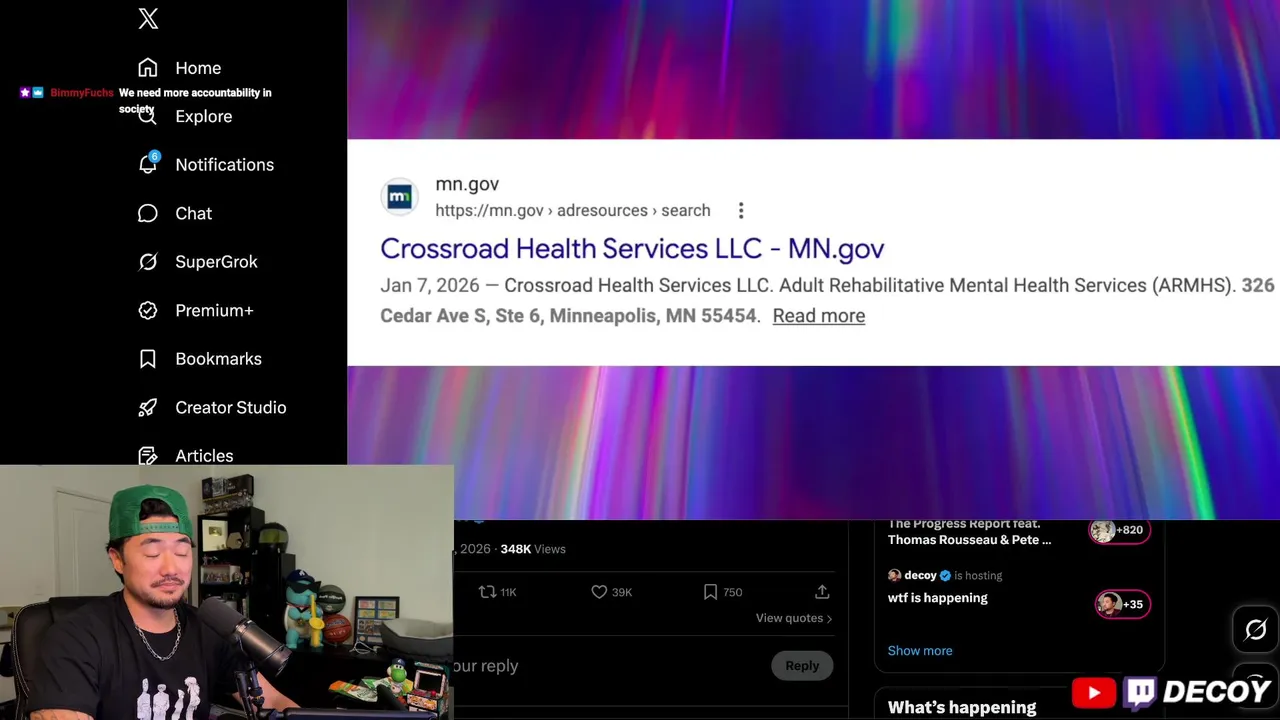This screenshot has width=1280, height=720.
Task: Open the three-dot result options menu
Action: (741, 211)
